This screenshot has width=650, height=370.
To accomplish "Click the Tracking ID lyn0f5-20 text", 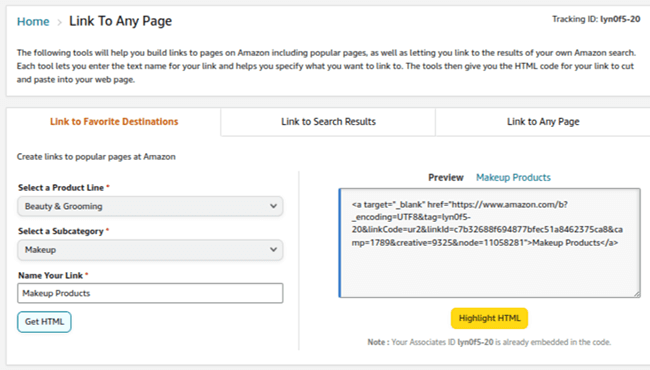I will point(596,19).
